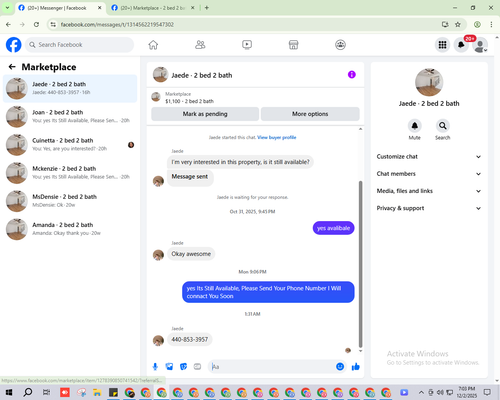Mute the conversation with bell icon

[415, 126]
